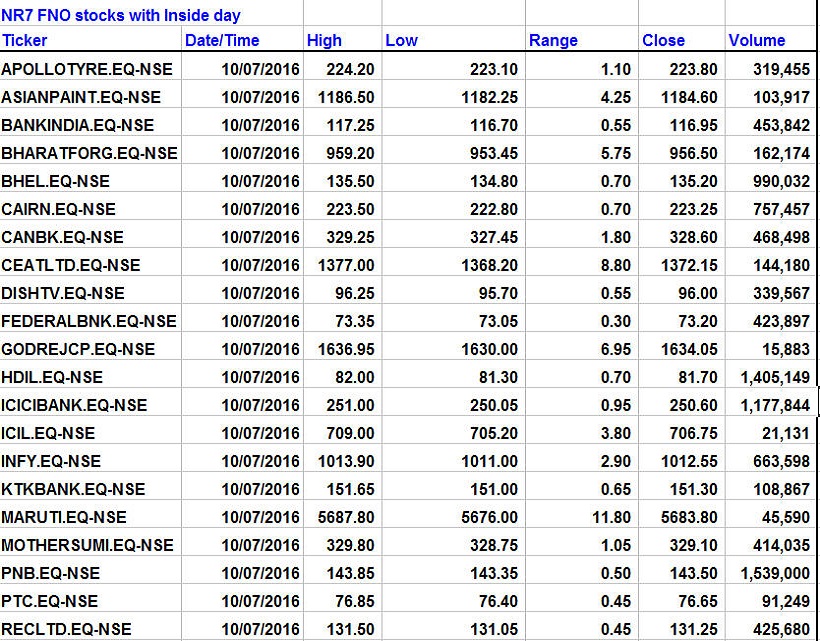Click the Ticker column header
Image resolution: width=820 pixels, height=641 pixels.
[x=25, y=41]
